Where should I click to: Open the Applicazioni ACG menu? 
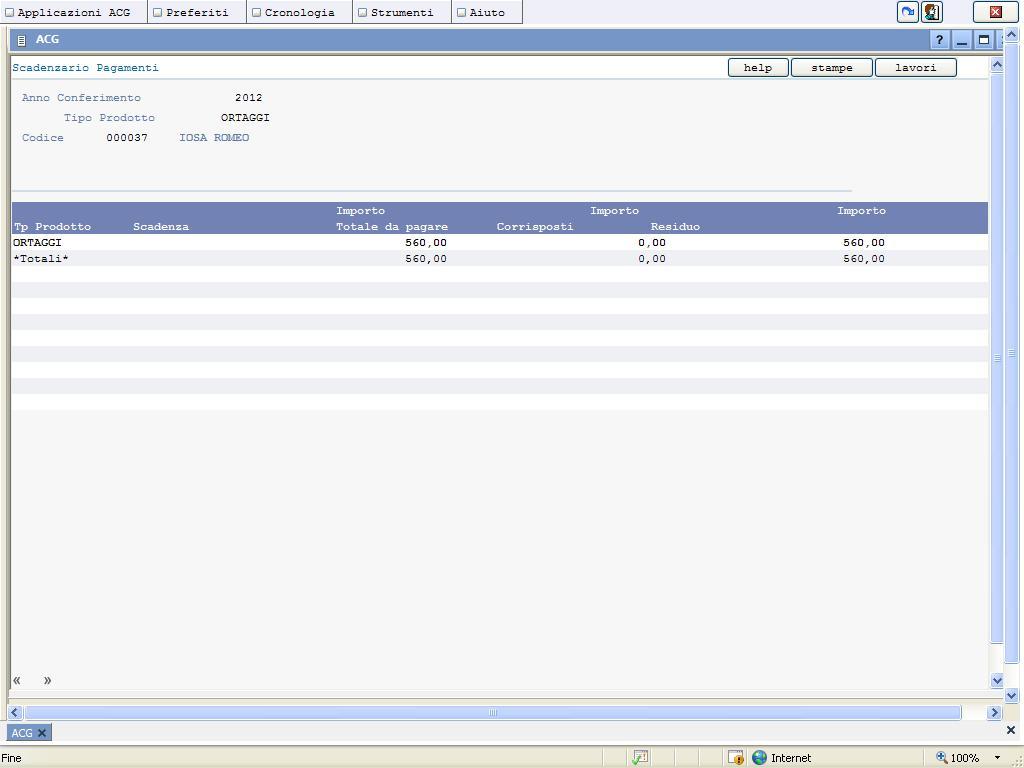(x=74, y=12)
